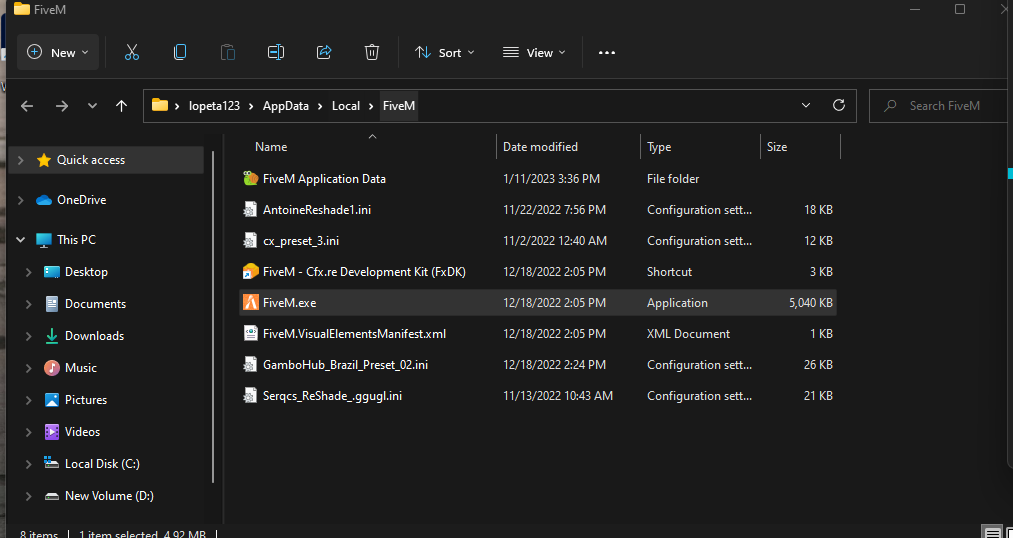Expand the New Volume (D:) node

[x=28, y=496]
